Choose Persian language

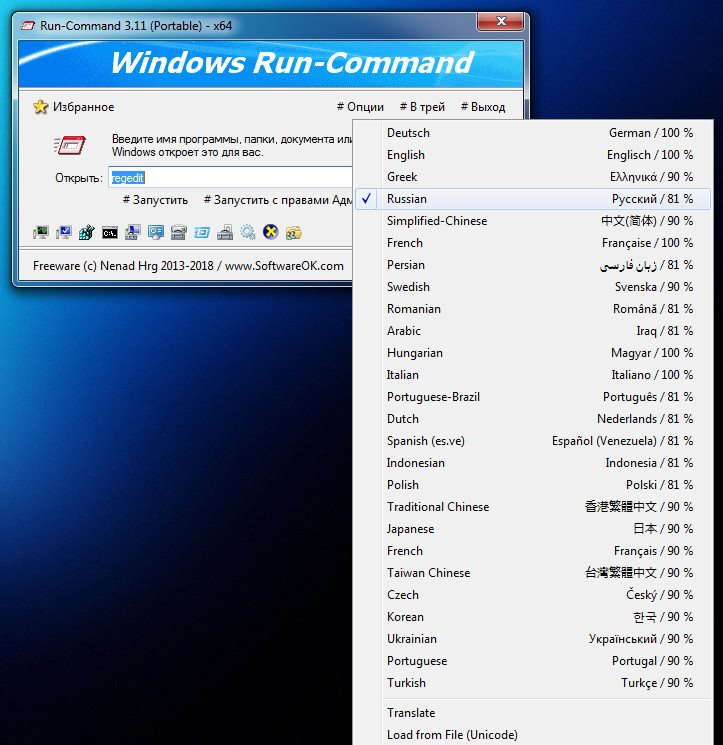point(533,265)
